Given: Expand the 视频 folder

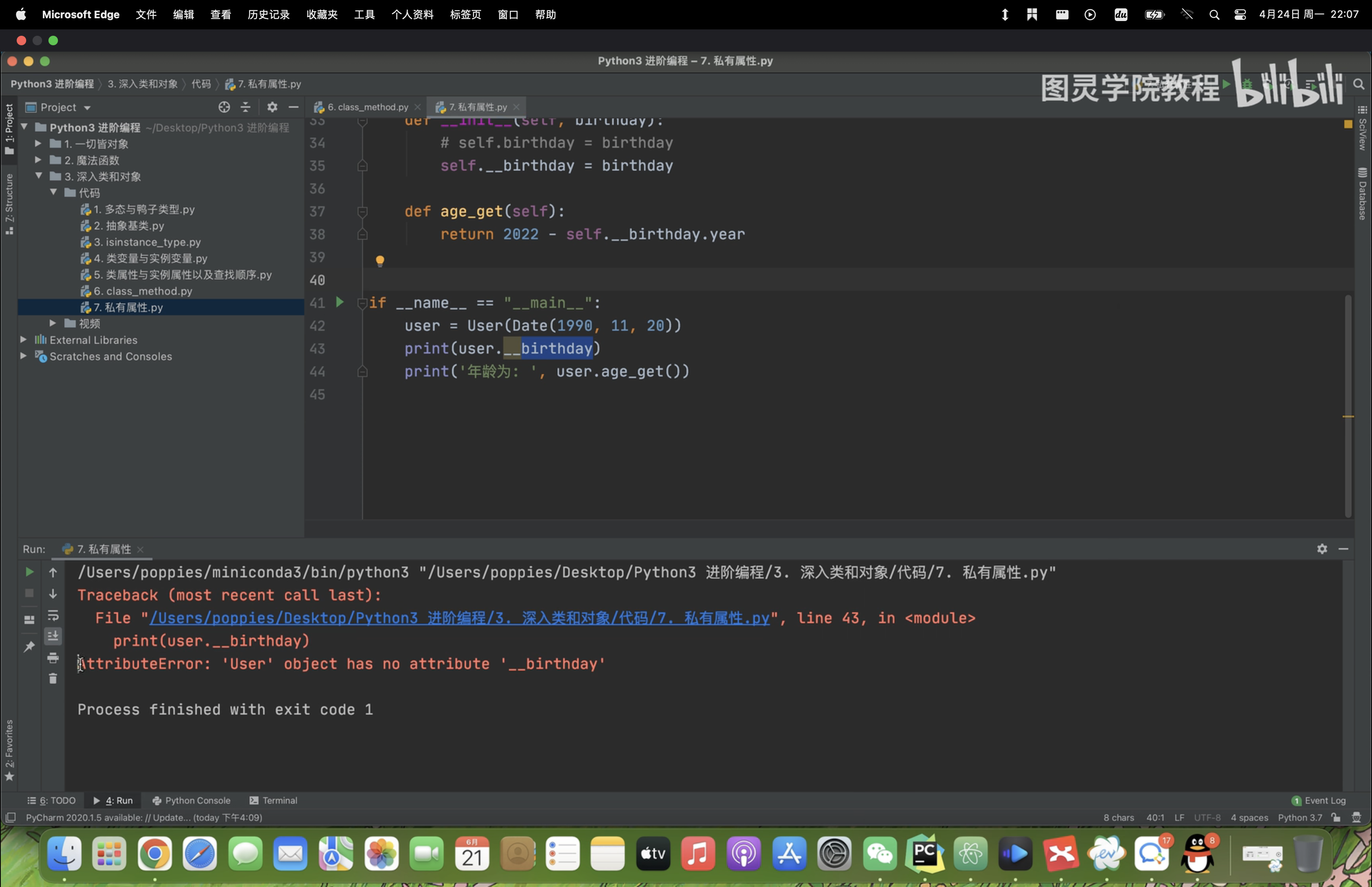Looking at the screenshot, I should pos(53,323).
